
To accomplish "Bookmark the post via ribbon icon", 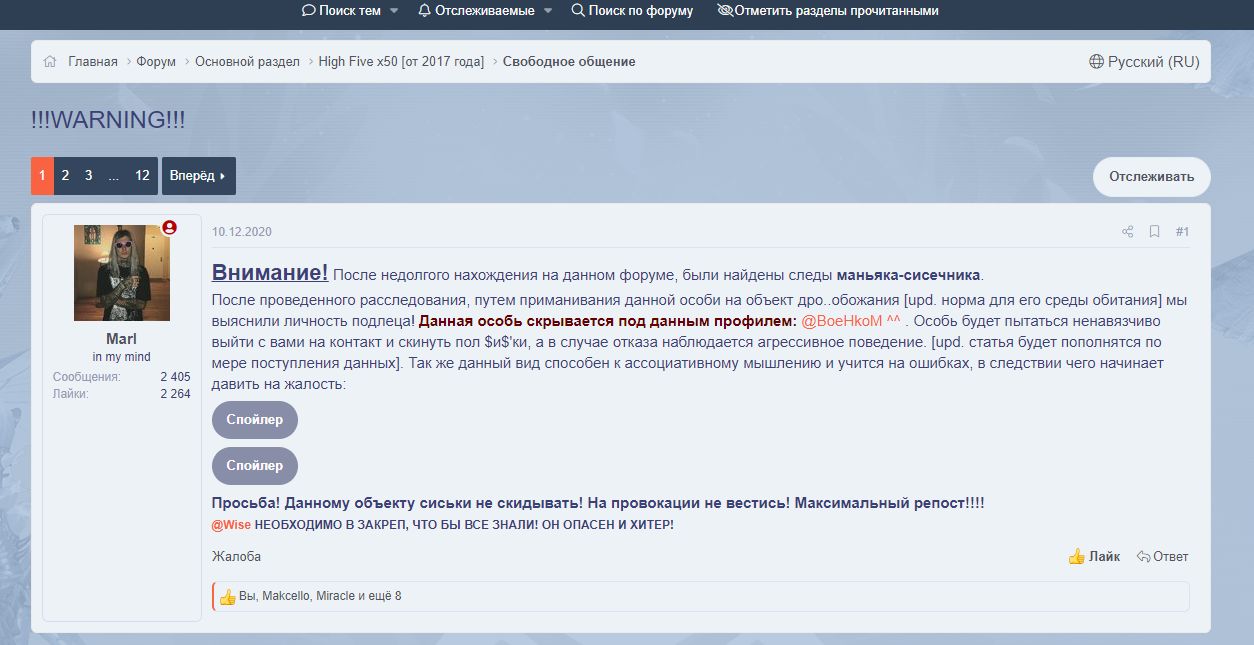I will 1155,231.
